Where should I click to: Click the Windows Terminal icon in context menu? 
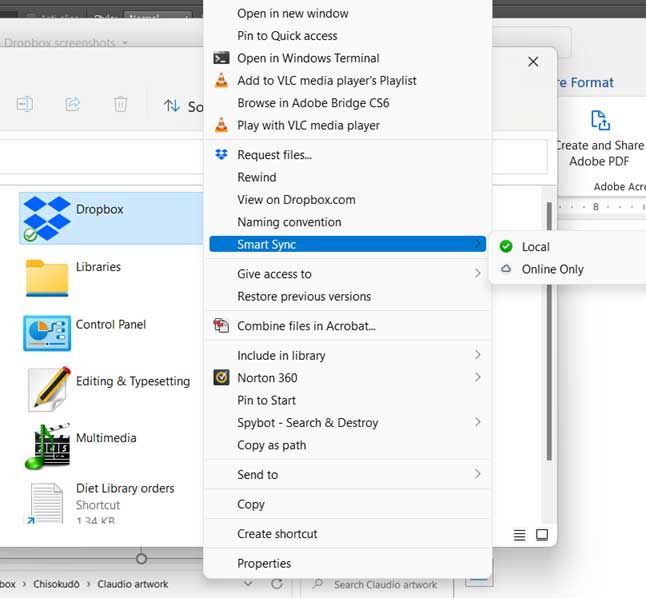[x=221, y=58]
